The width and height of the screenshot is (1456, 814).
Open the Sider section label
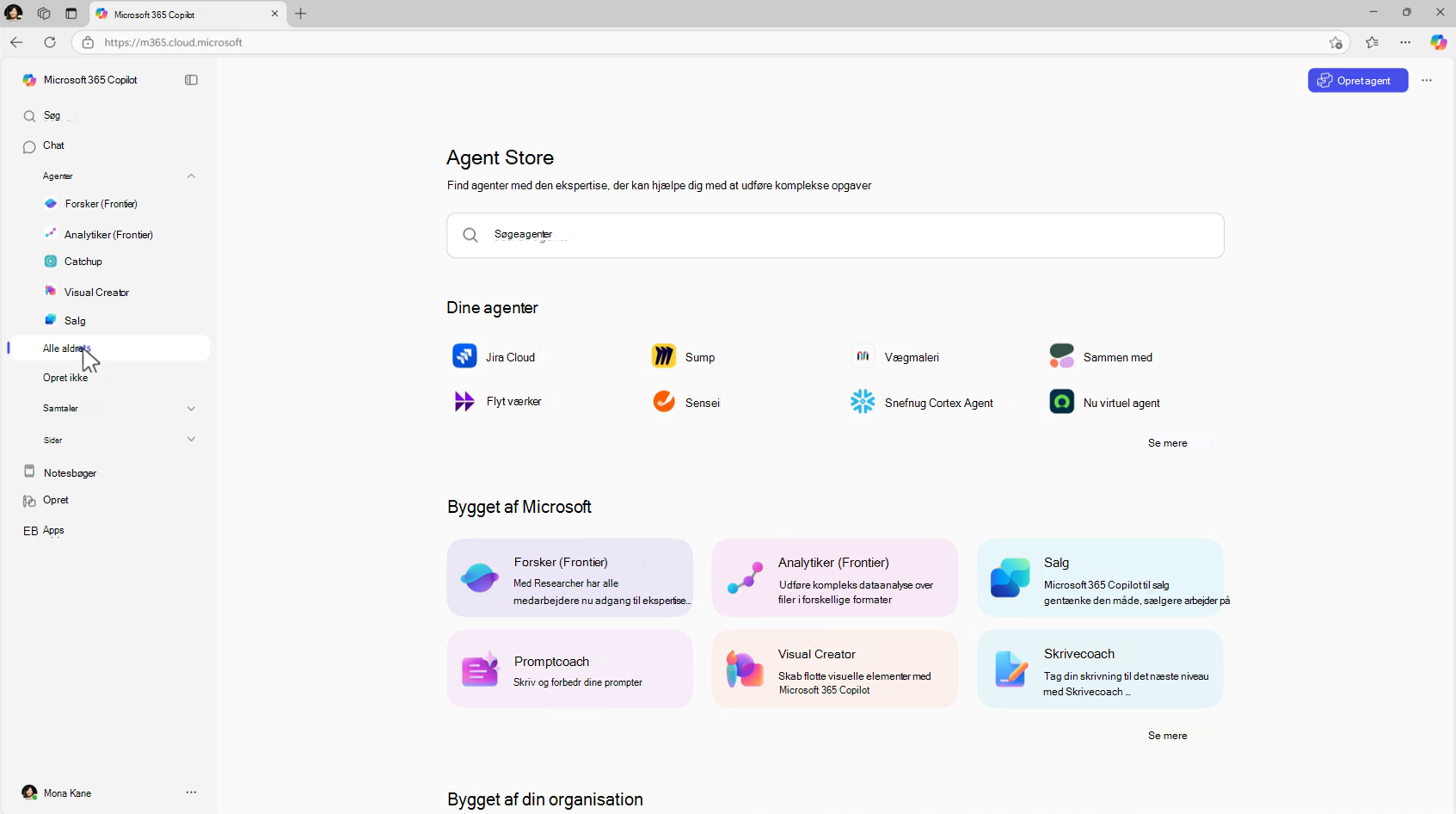coord(53,440)
